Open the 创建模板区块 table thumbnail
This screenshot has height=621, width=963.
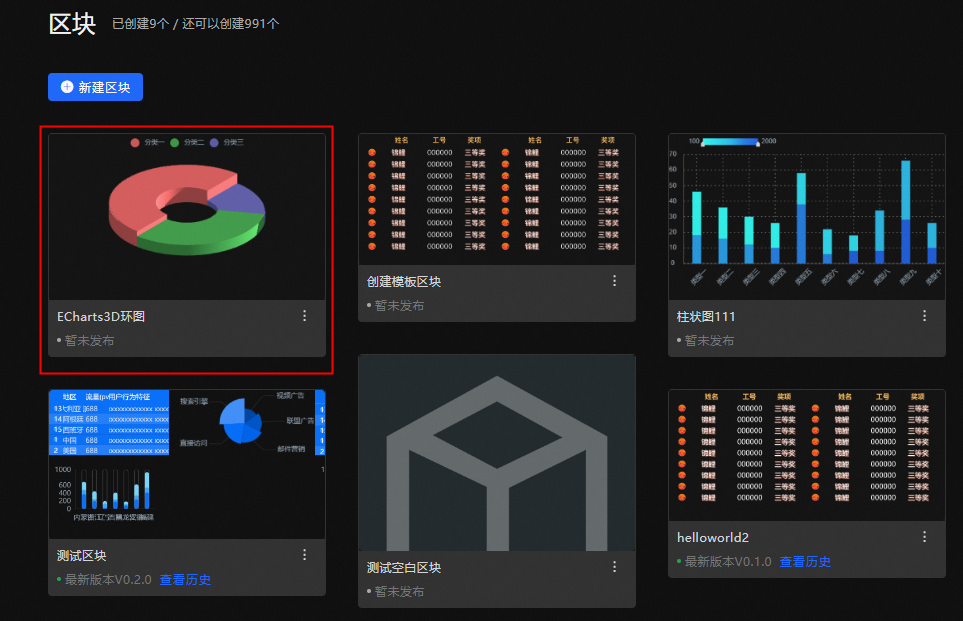497,199
